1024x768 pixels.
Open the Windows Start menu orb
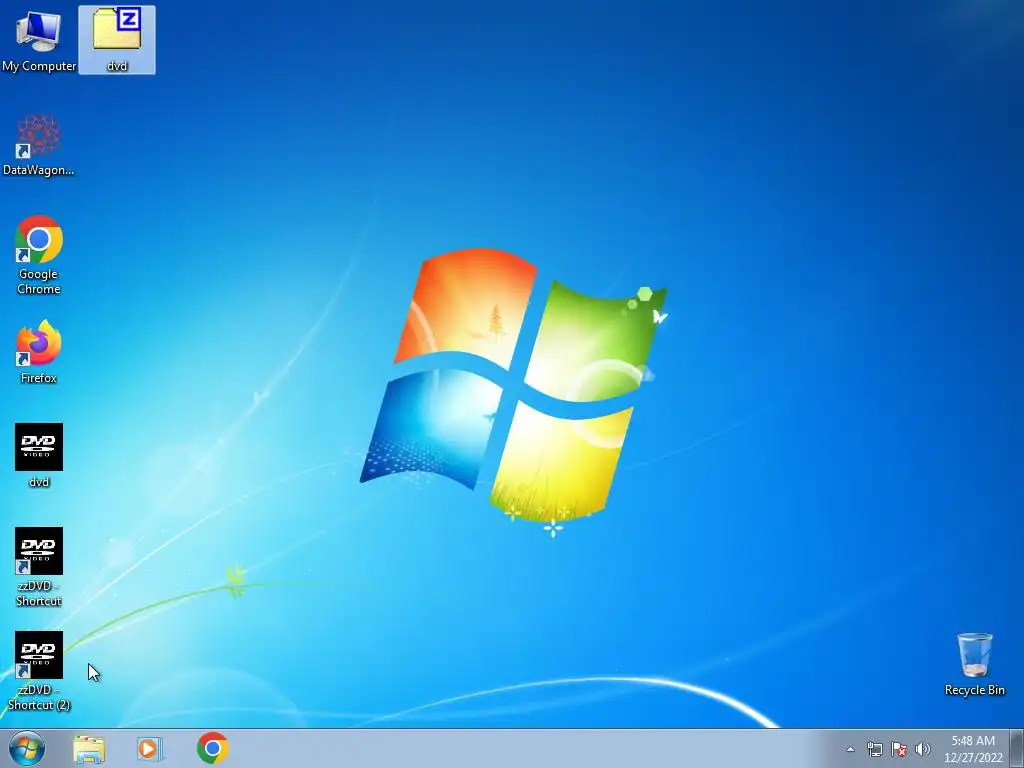(x=27, y=748)
